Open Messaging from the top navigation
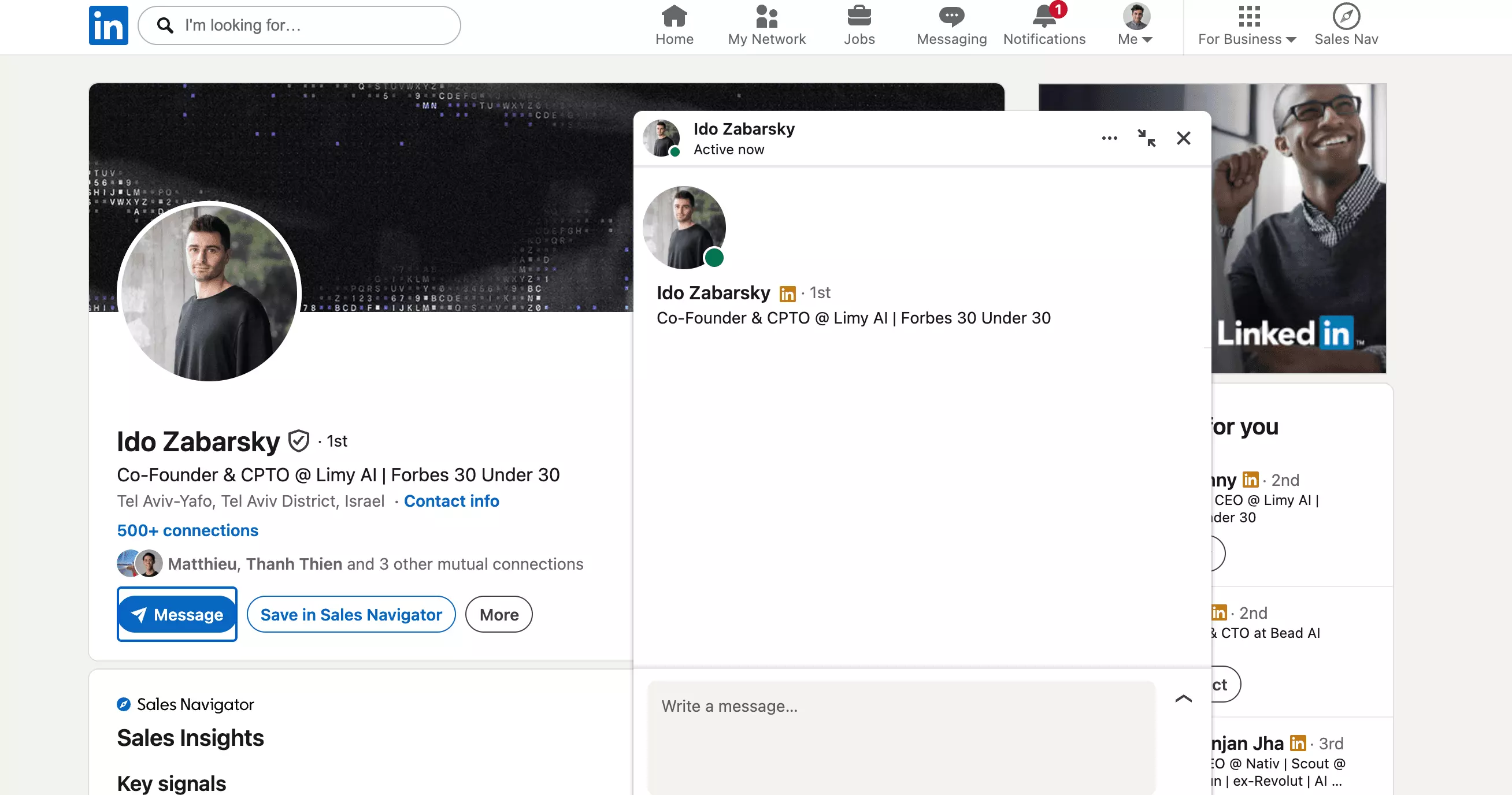 [951, 25]
